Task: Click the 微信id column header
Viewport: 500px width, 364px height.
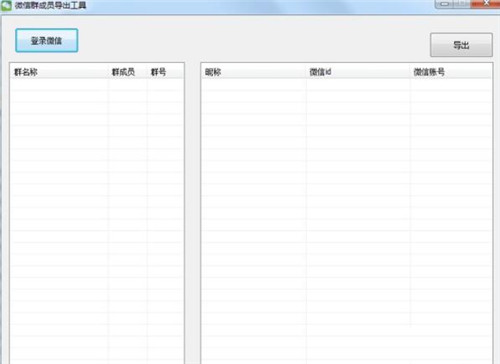Action: coord(358,72)
